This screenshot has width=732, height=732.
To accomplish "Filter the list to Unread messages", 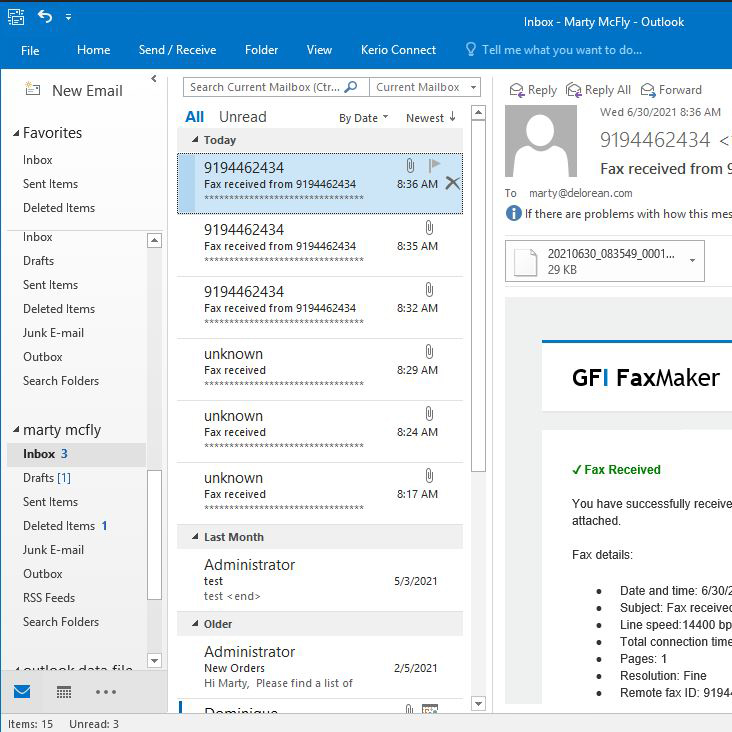I will [x=243, y=117].
